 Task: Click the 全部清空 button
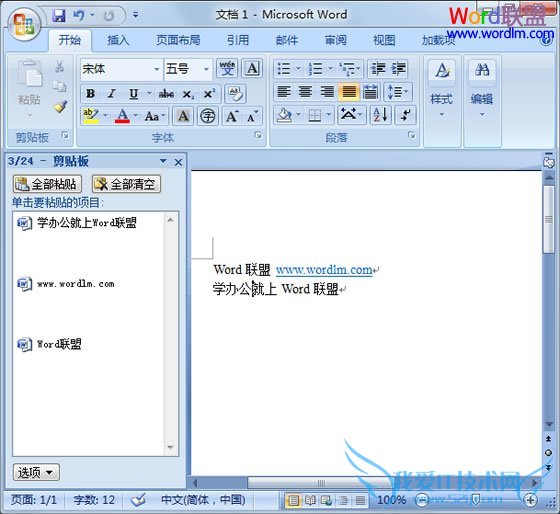(x=126, y=184)
